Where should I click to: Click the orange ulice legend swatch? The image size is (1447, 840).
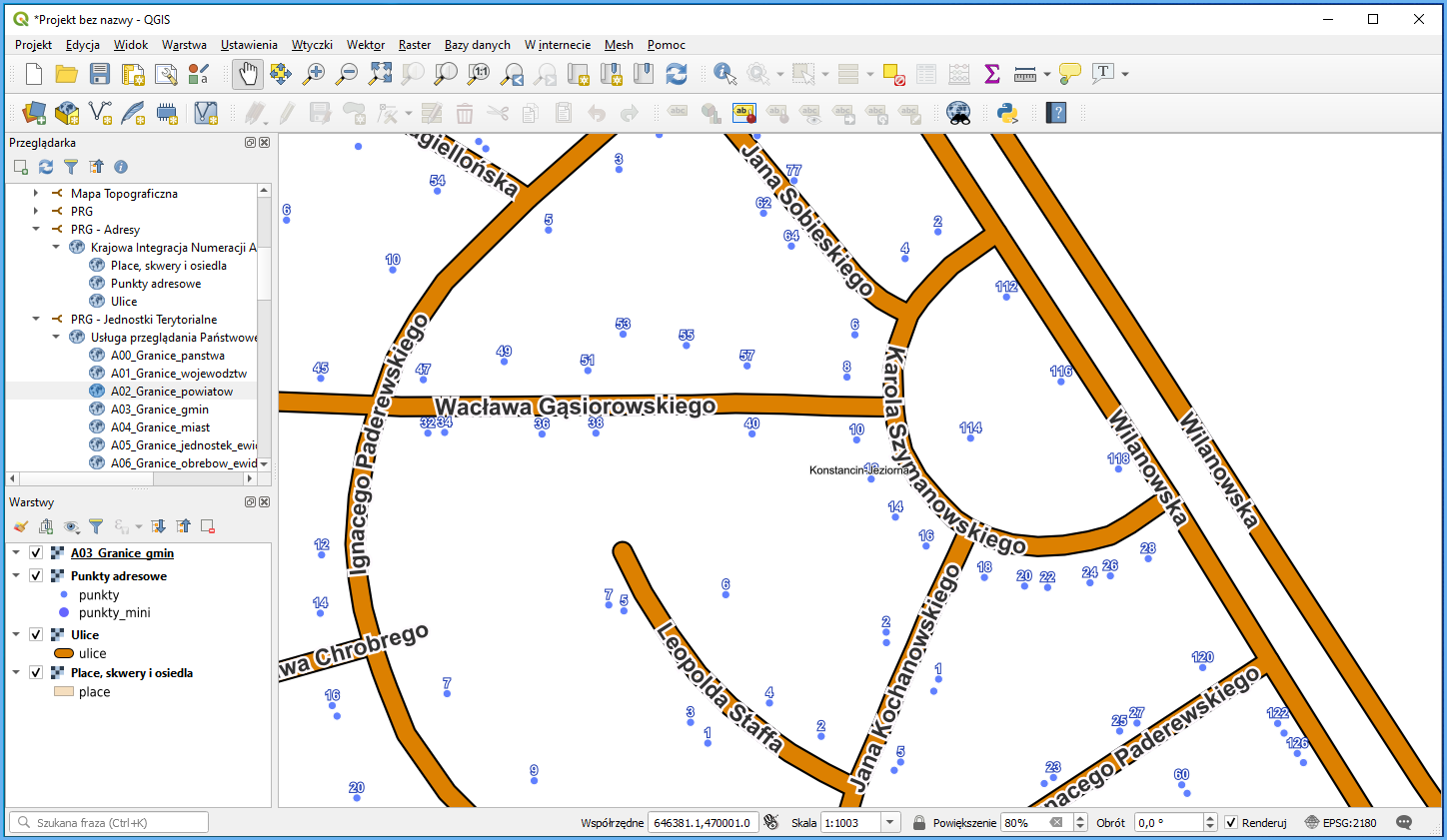pyautogui.click(x=64, y=653)
